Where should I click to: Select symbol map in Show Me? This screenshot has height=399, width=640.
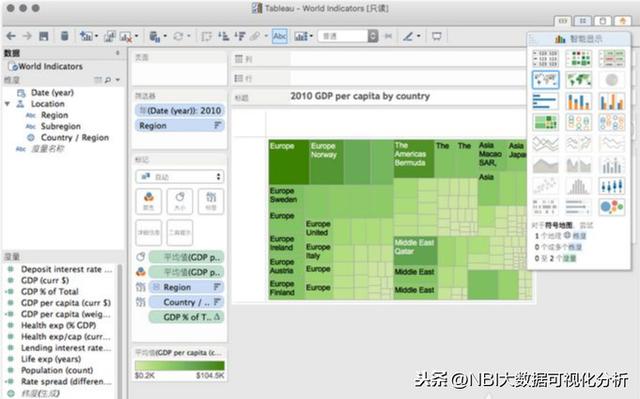546,80
